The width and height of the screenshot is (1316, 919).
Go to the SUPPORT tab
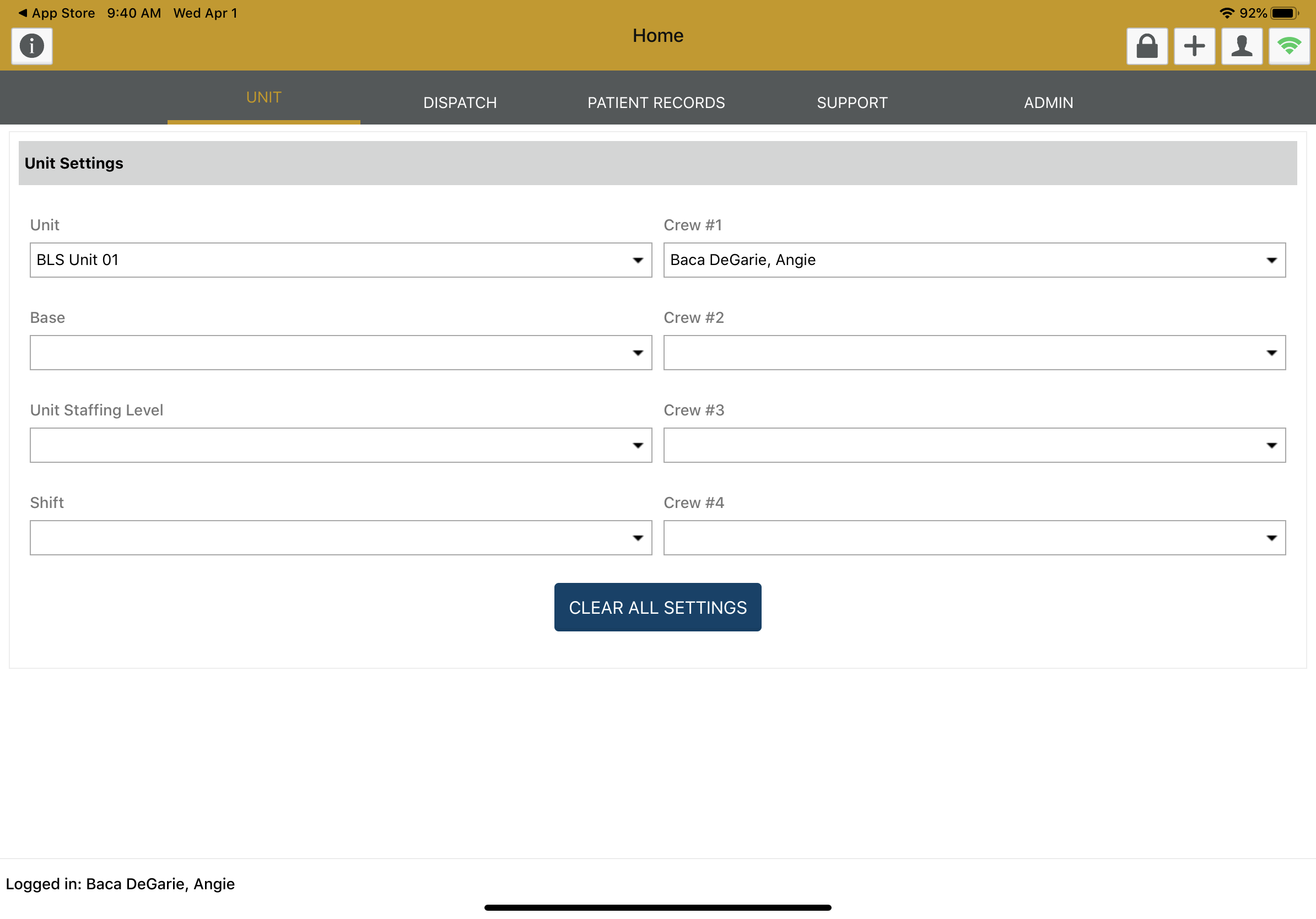[x=852, y=102]
